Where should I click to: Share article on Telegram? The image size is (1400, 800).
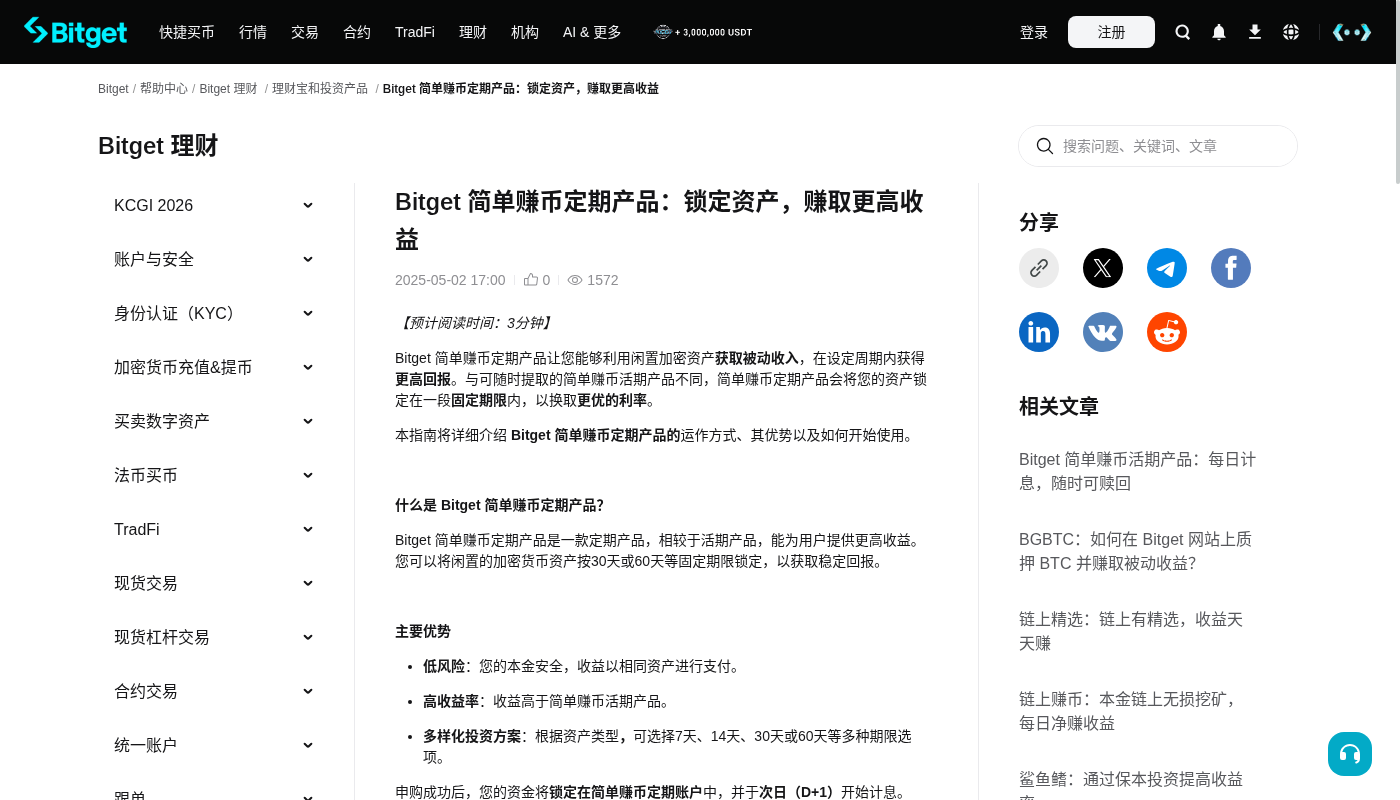point(1167,268)
